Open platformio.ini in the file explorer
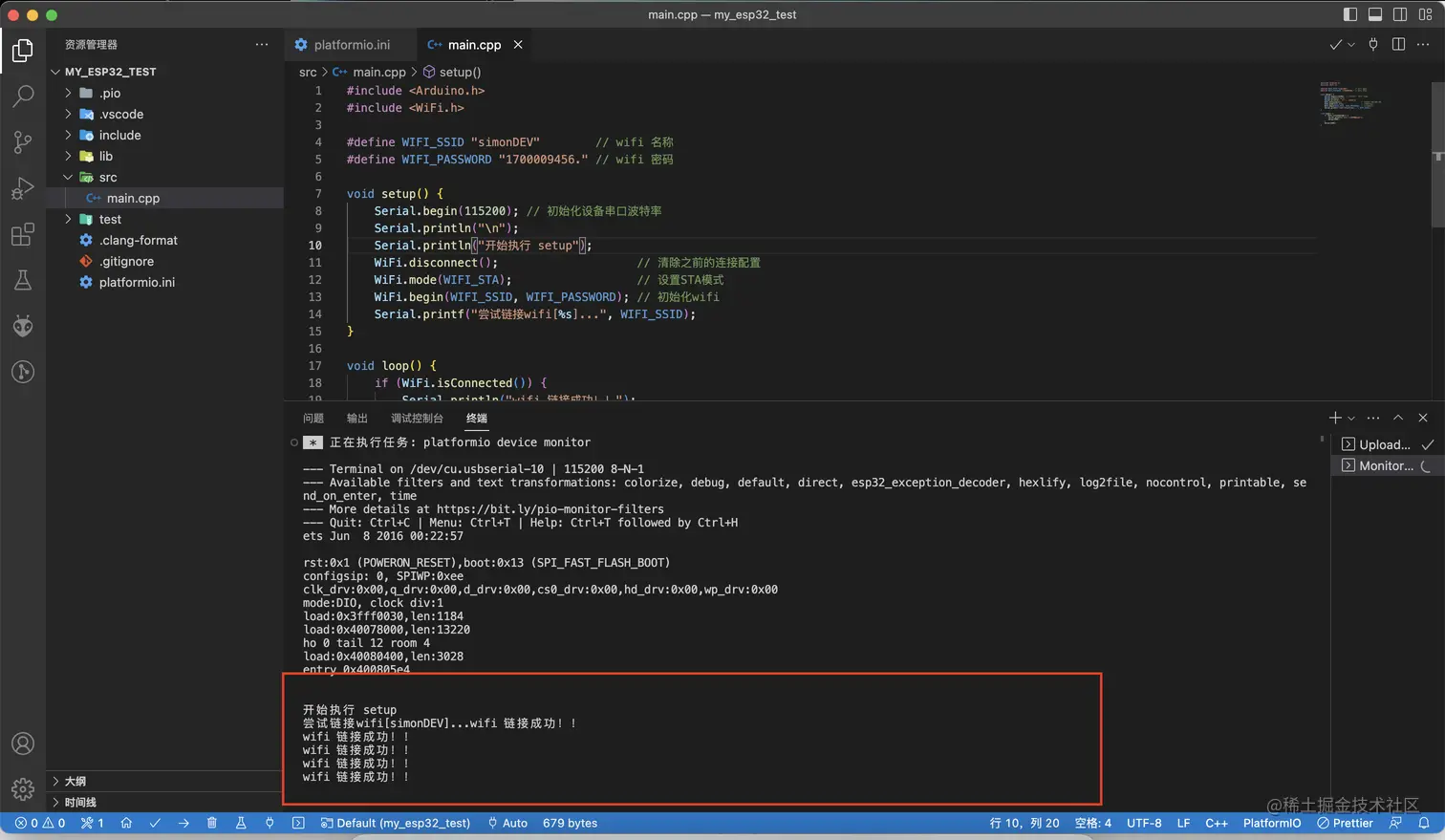This screenshot has width=1445, height=840. tap(137, 282)
